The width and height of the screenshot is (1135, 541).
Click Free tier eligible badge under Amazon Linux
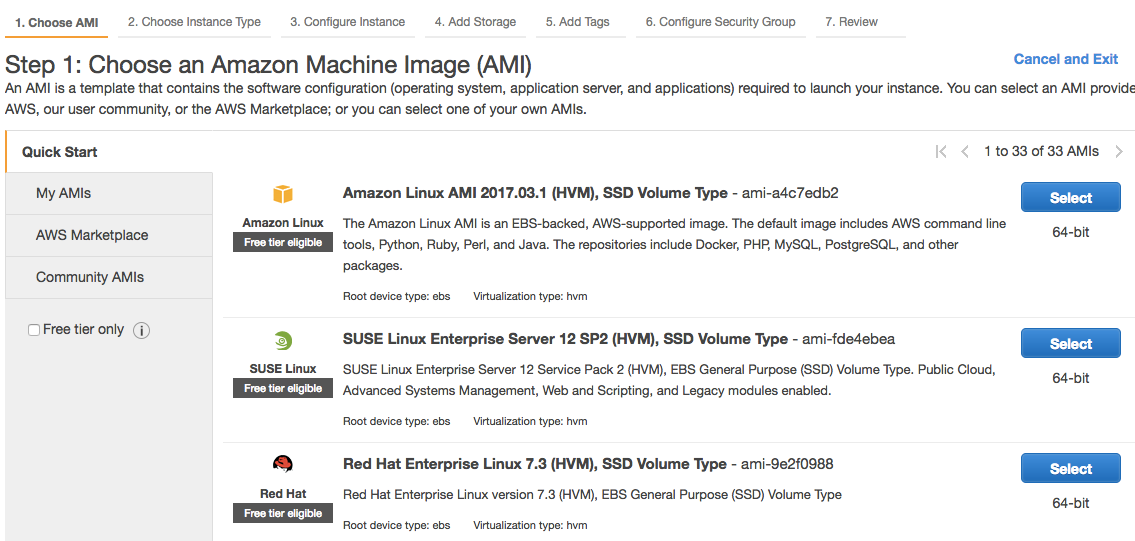pos(283,243)
